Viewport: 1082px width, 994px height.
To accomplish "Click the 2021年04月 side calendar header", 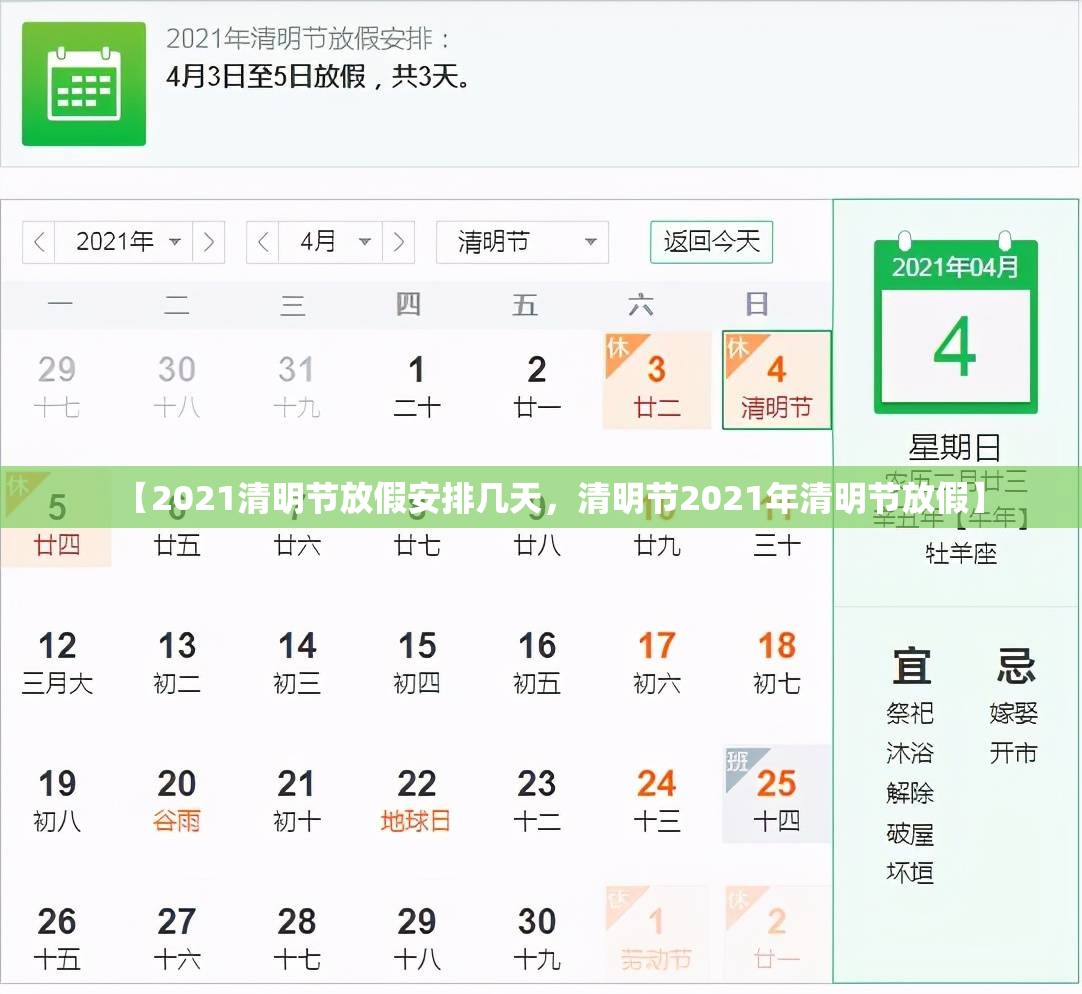I will [x=955, y=266].
